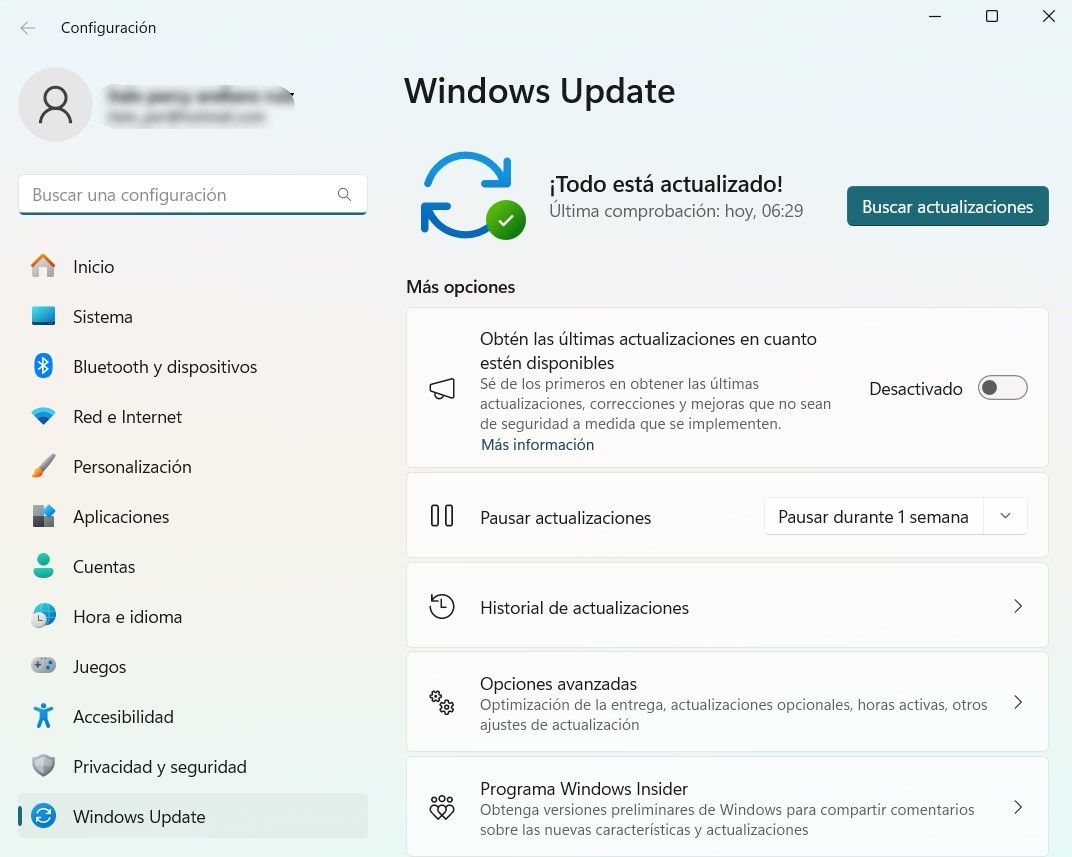
Task: Click the shield icon for Privacidad y seguridad
Action: (43, 765)
